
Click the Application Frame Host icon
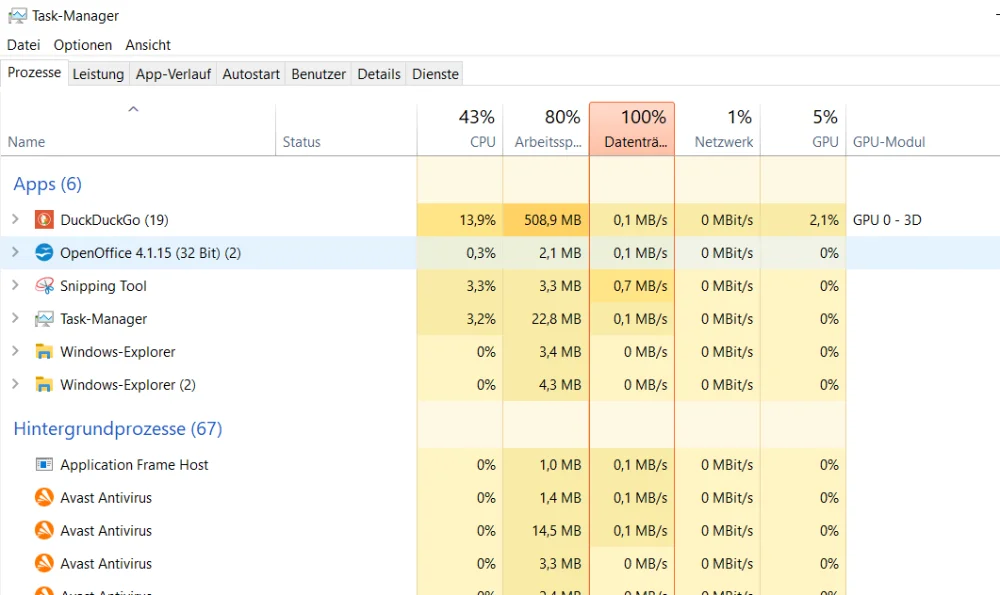[44, 465]
